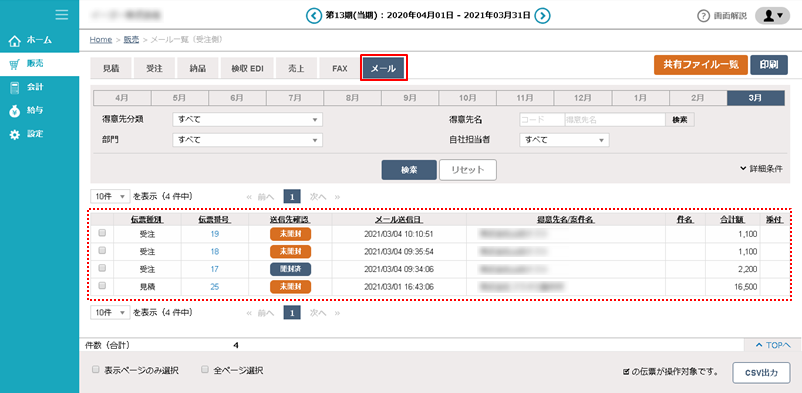This screenshot has width=802, height=393.
Task: Select the 7月 month tab
Action: 295,98
